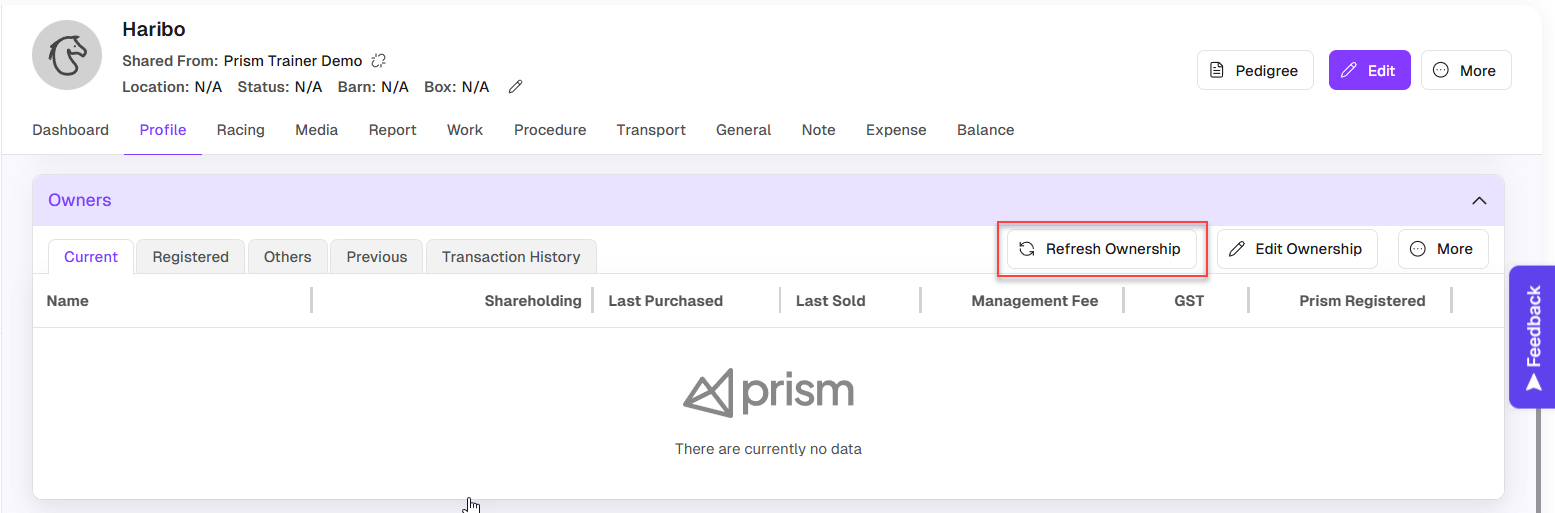Click the pencil icon next to Box
1555x513 pixels.
click(x=515, y=87)
